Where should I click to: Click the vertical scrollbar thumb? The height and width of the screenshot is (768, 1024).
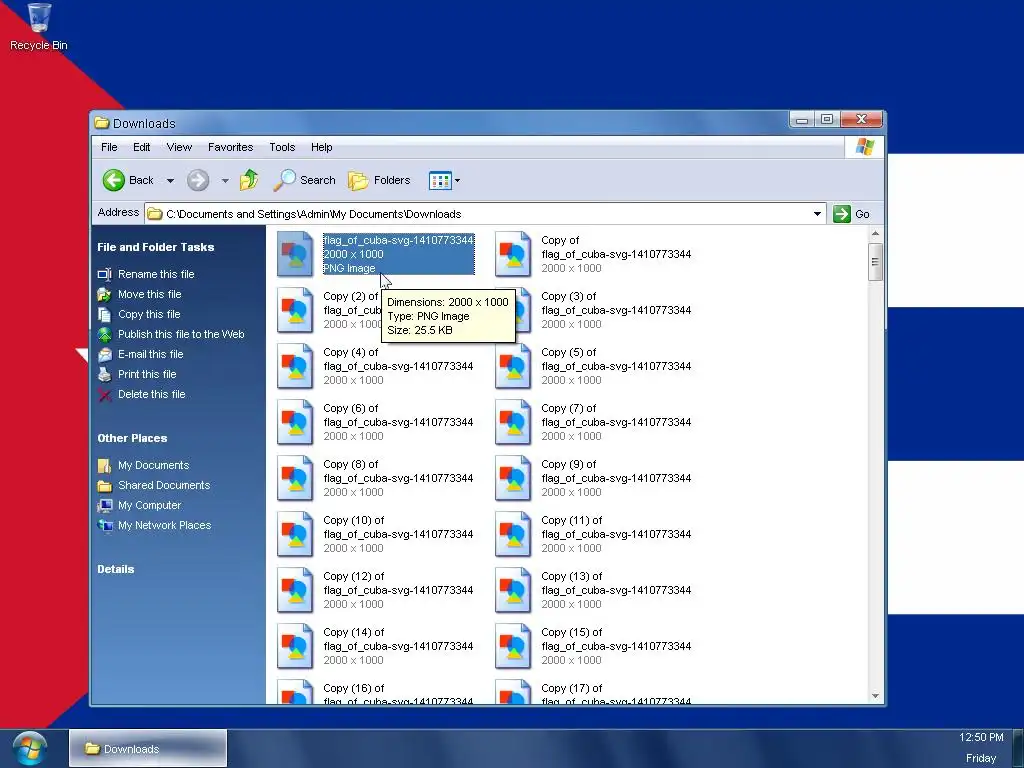click(875, 262)
